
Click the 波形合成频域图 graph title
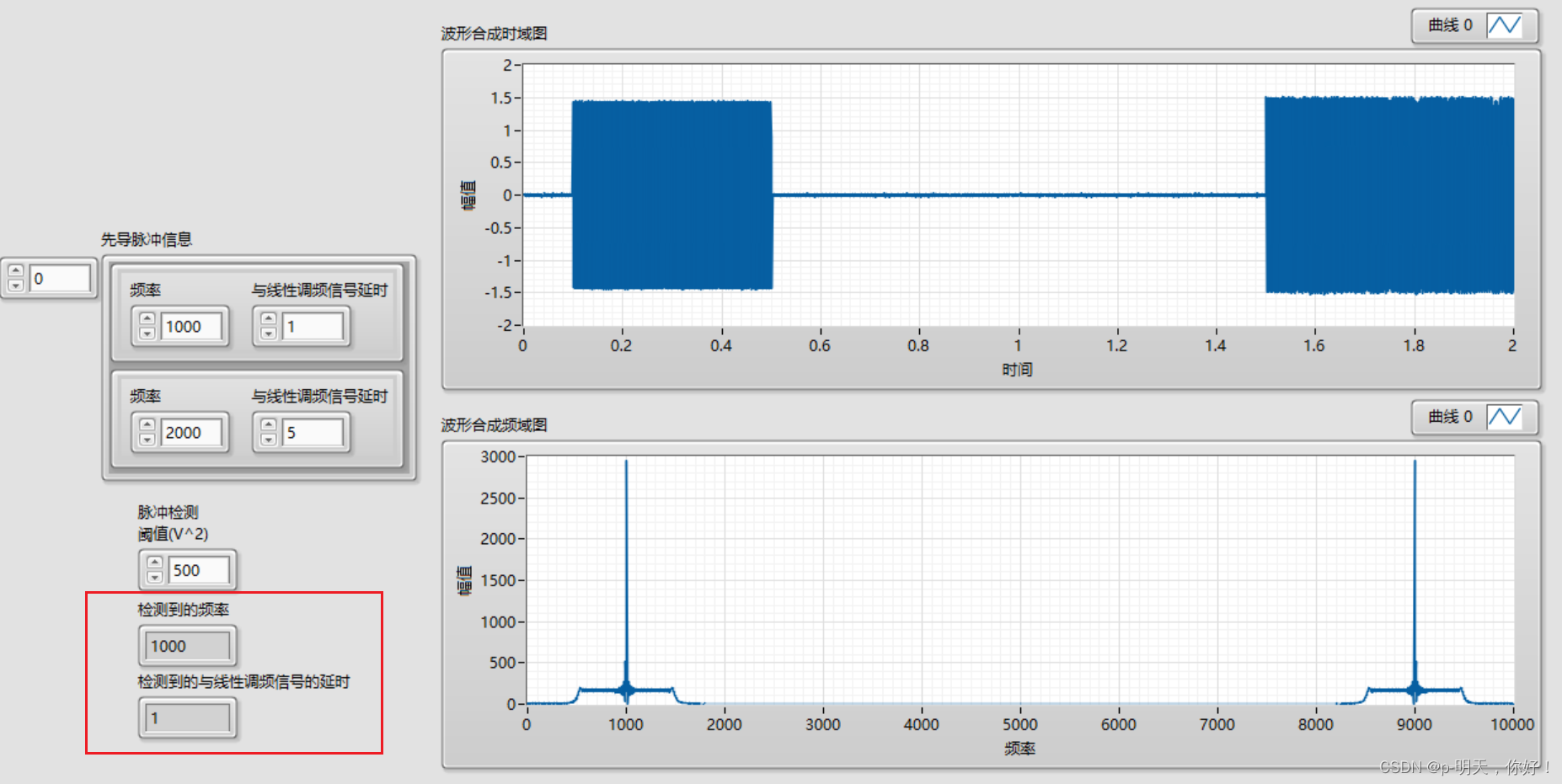click(495, 425)
